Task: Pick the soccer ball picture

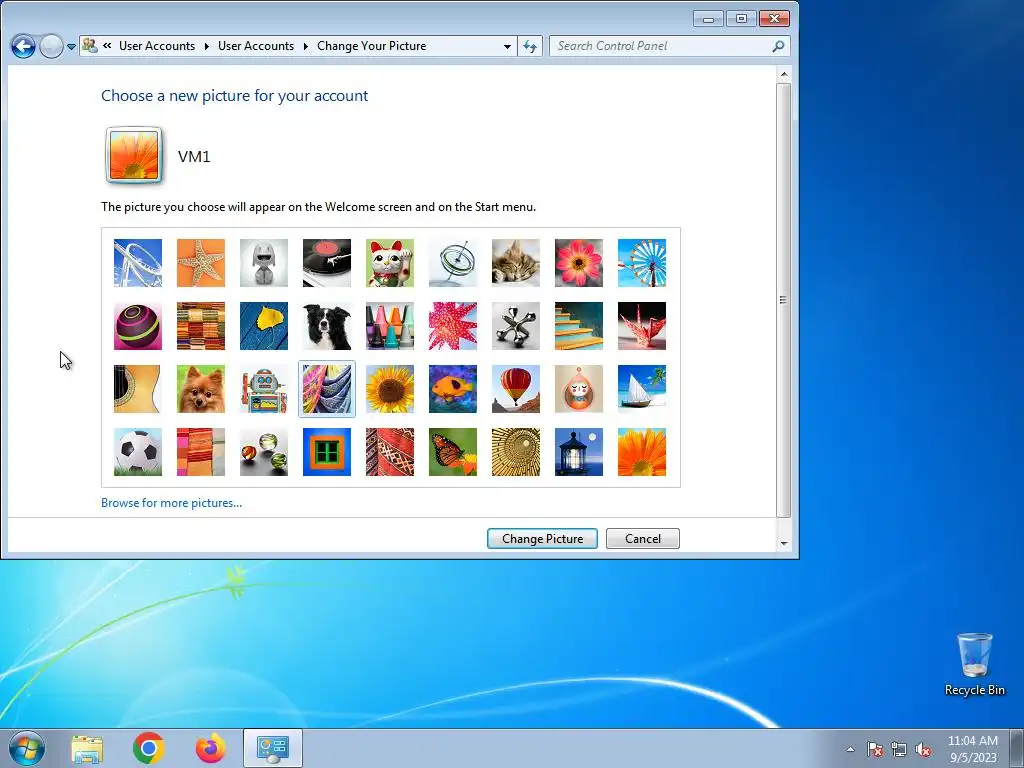Action: [x=138, y=452]
